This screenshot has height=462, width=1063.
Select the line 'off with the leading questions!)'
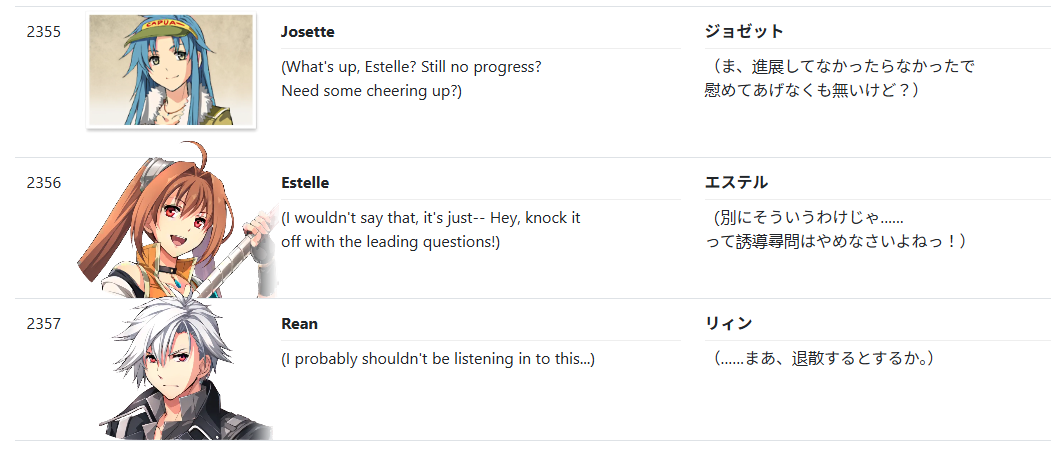[390, 242]
